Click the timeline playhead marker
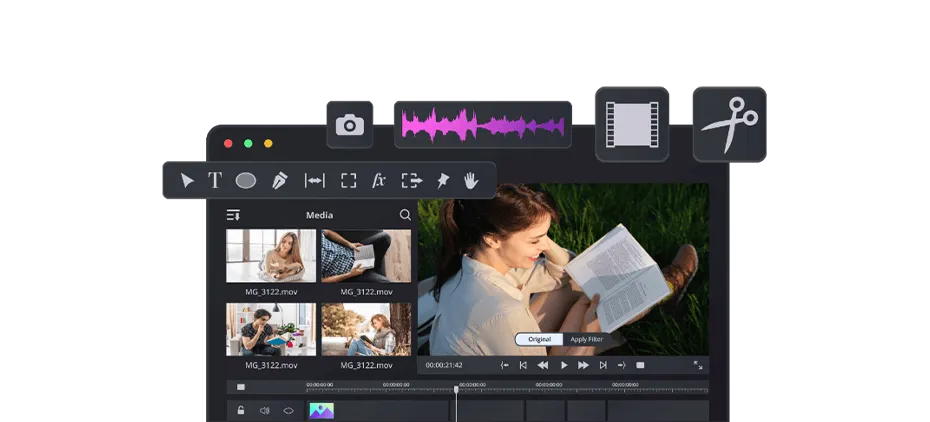This screenshot has height=422, width=930. coord(456,388)
